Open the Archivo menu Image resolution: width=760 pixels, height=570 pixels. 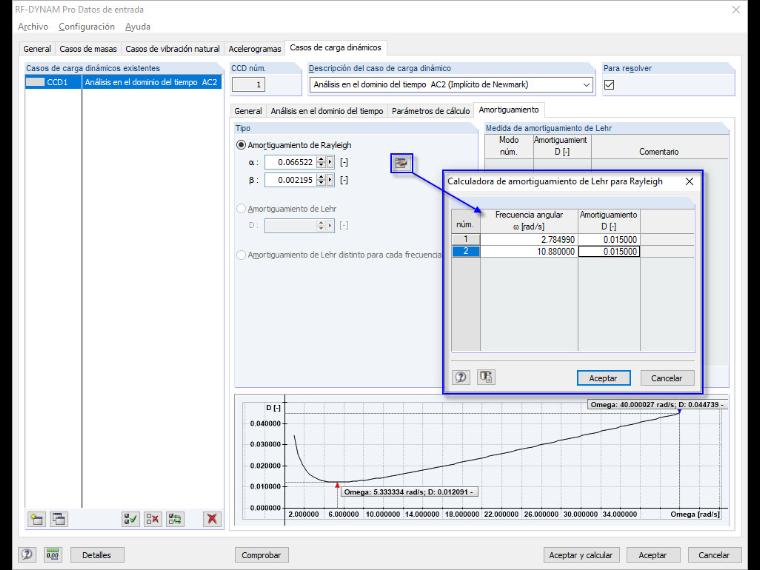(33, 27)
